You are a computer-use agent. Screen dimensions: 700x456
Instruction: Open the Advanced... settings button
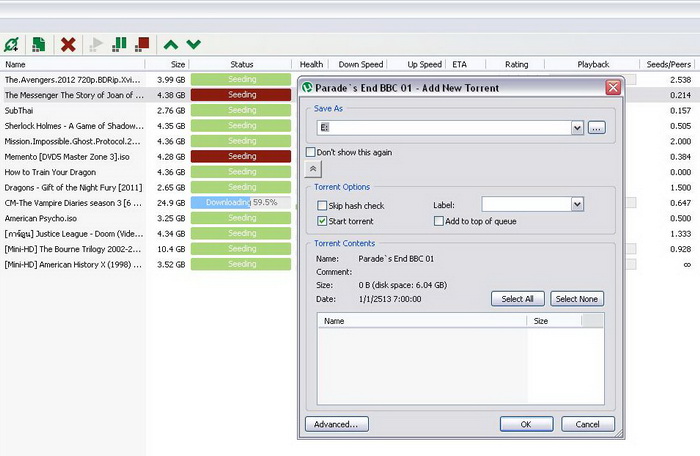(337, 424)
